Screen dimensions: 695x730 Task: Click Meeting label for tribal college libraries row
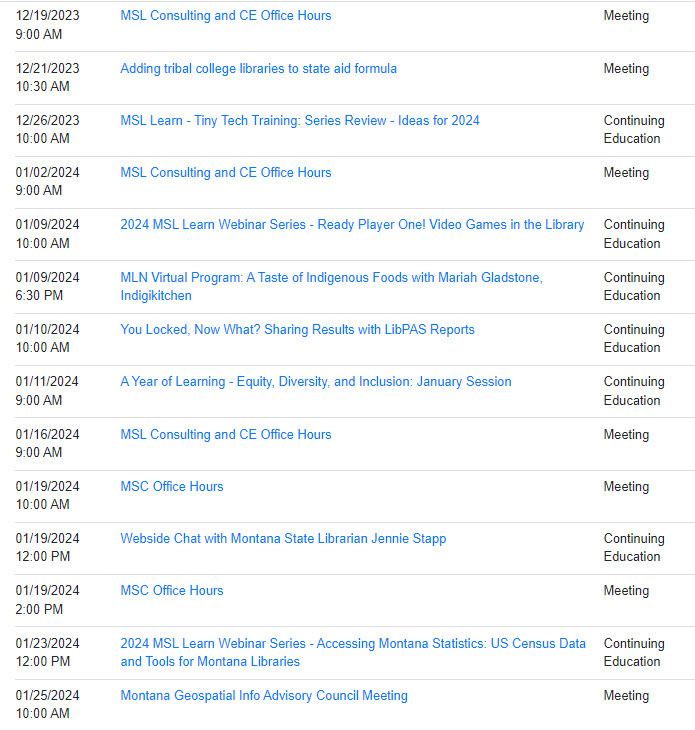click(626, 69)
